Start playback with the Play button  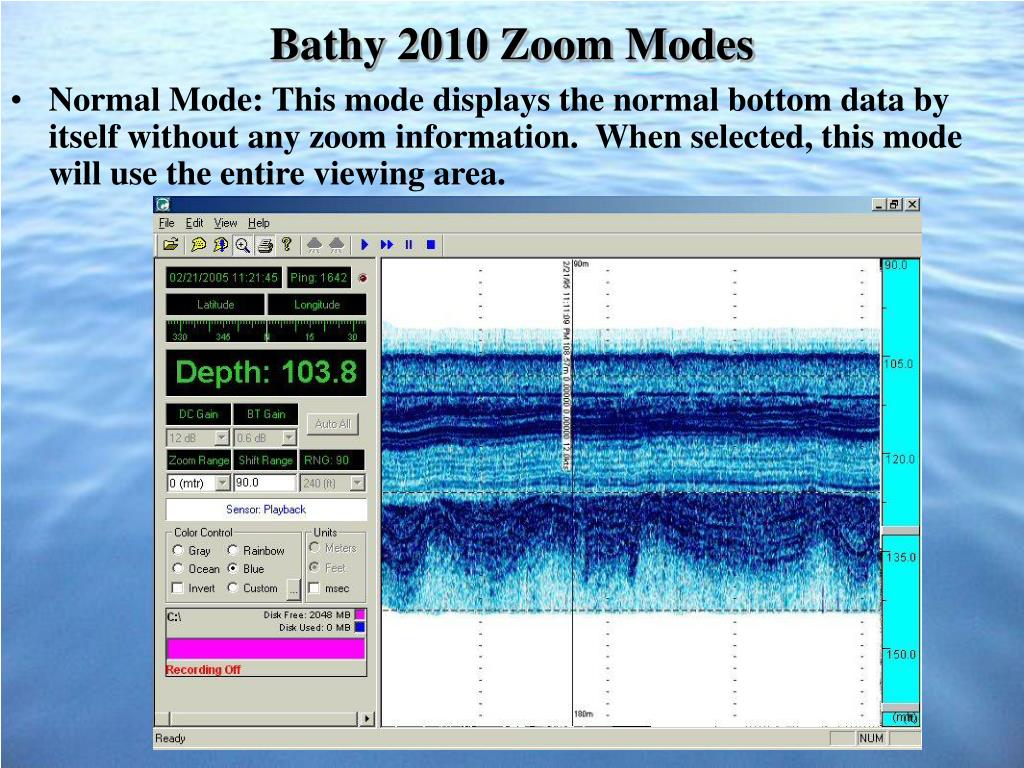click(x=364, y=245)
